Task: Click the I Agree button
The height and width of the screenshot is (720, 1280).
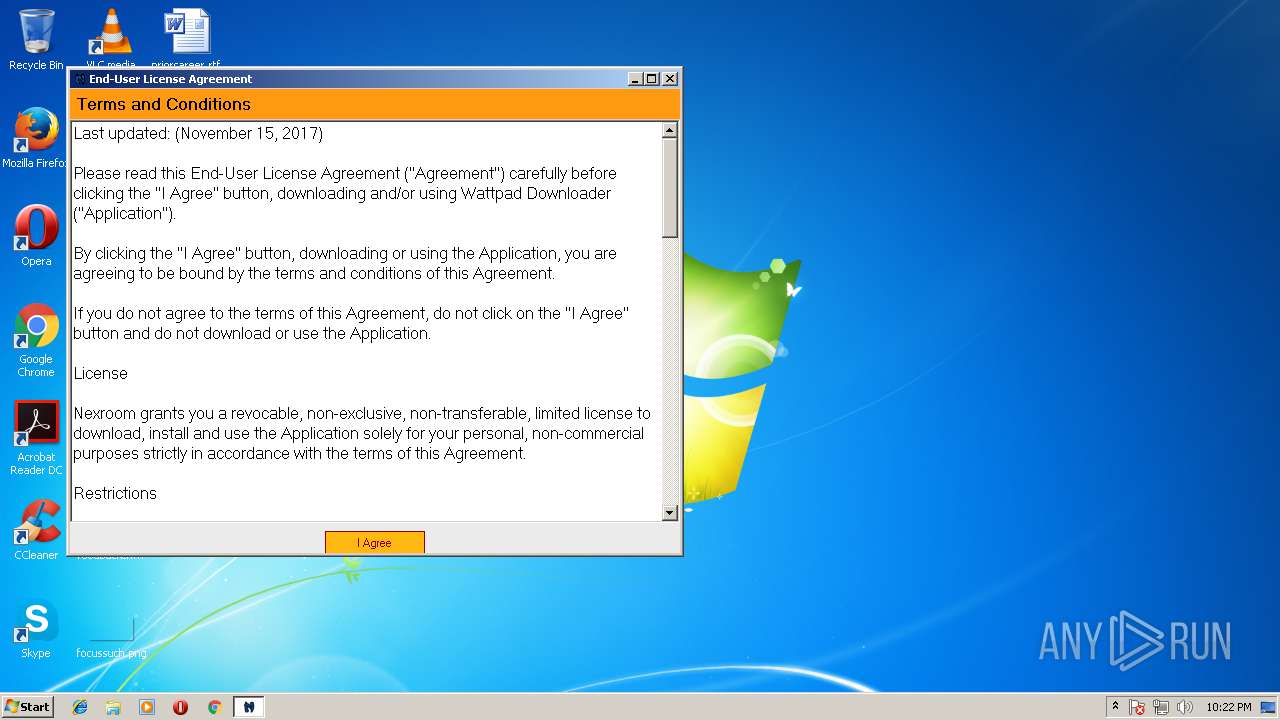Action: coord(375,542)
